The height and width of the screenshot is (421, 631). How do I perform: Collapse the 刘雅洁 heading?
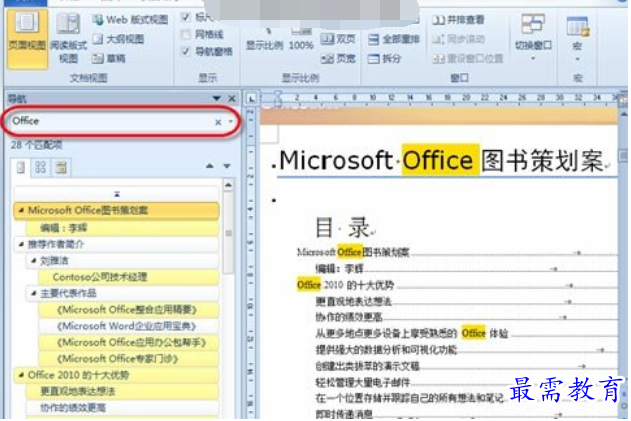click(34, 260)
